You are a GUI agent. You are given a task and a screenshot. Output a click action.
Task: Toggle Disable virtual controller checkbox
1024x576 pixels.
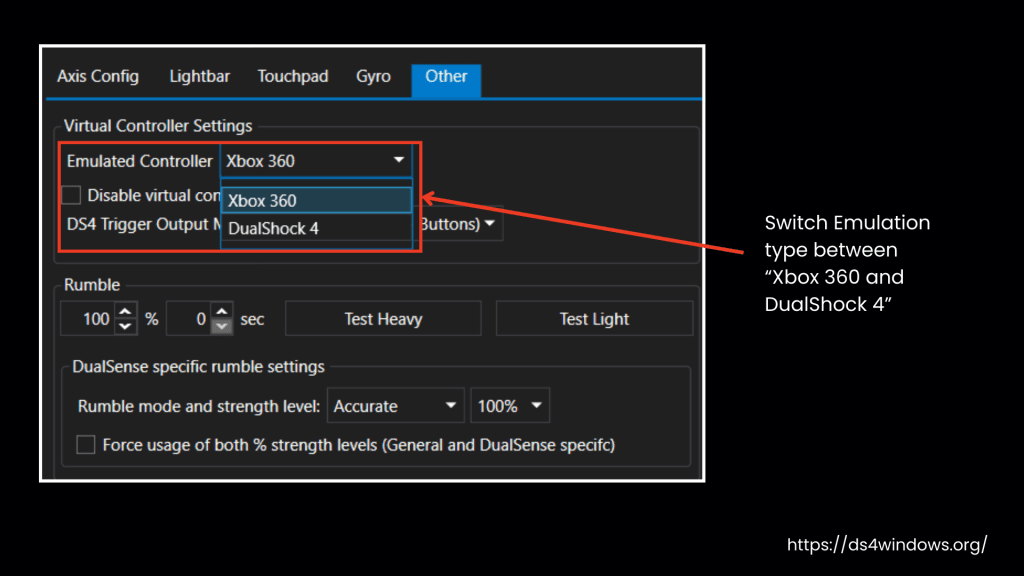(x=71, y=195)
